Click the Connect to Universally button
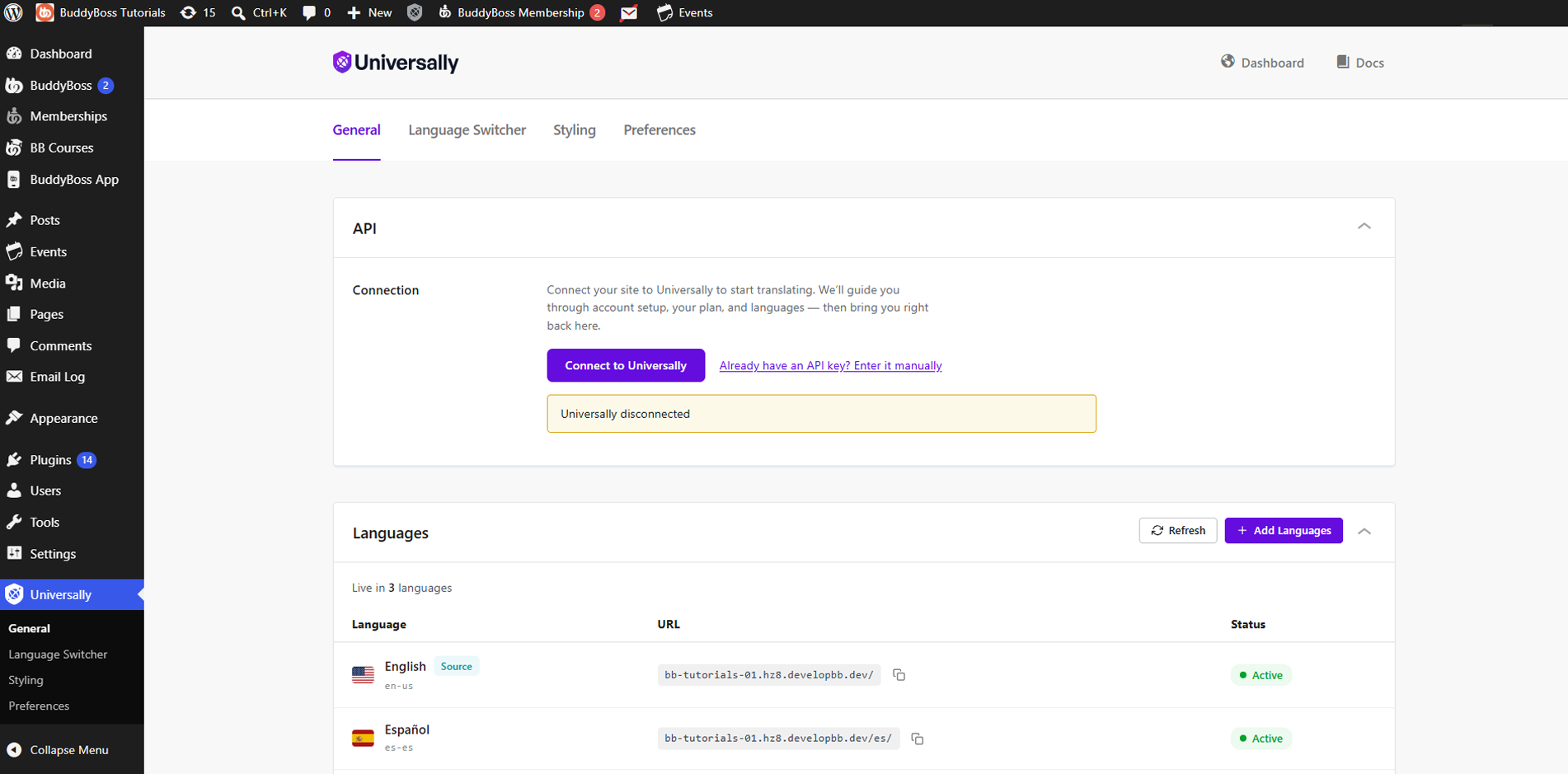Viewport: 1568px width, 774px height. coord(626,365)
